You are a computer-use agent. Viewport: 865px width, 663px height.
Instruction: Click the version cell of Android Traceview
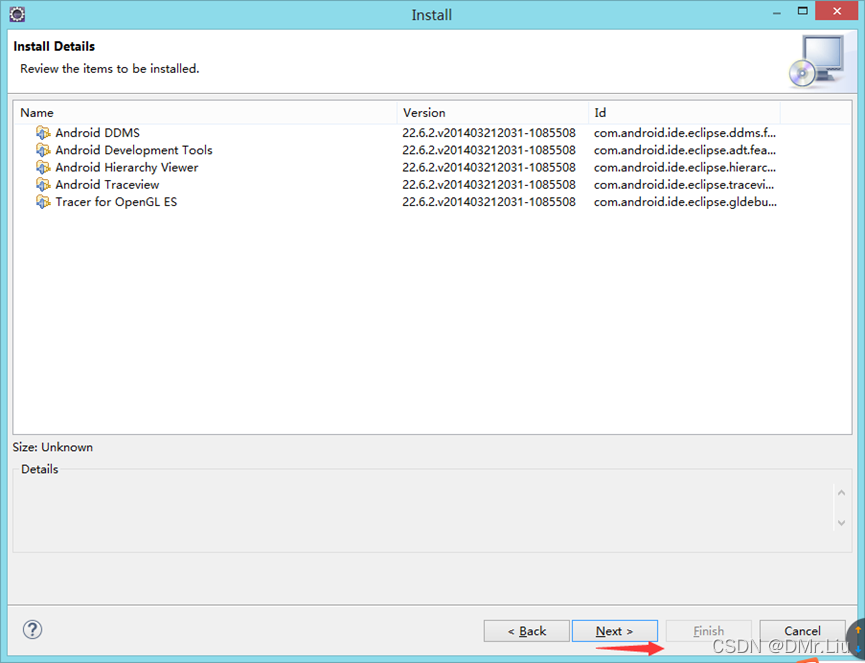[x=489, y=184]
